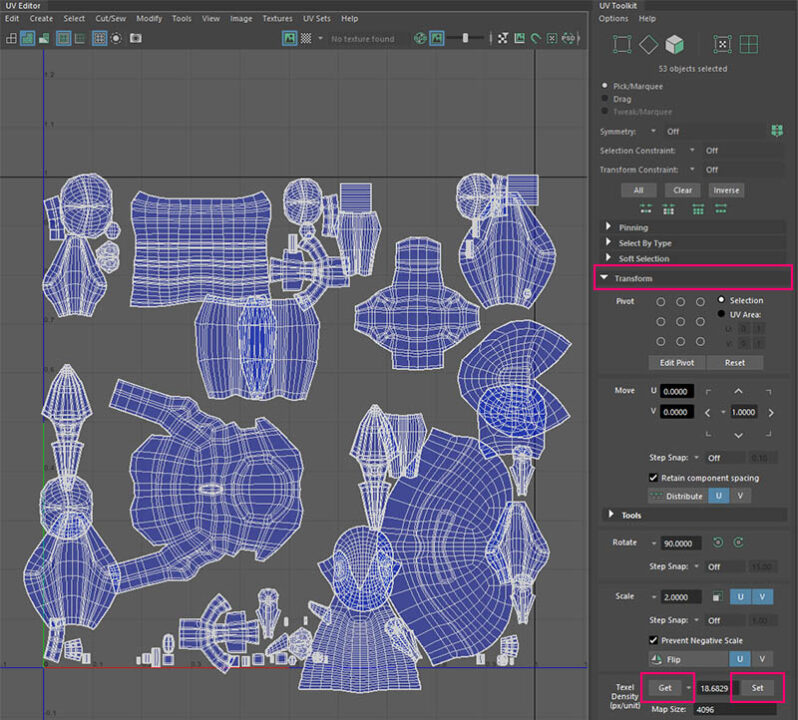Select Drag radio option
Screen dimensions: 798x720
pos(605,98)
